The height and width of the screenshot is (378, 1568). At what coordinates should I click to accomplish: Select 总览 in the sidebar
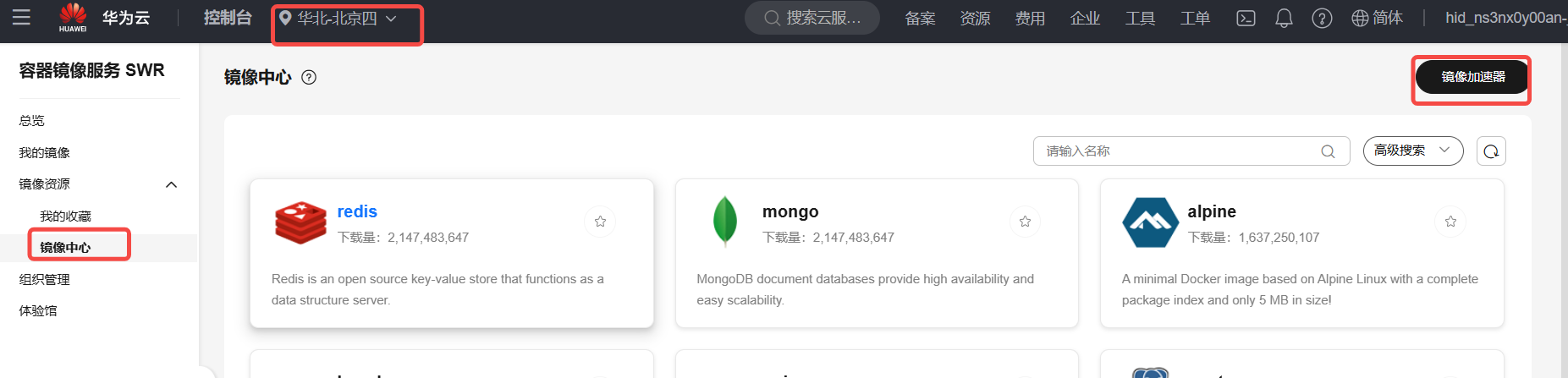pyautogui.click(x=32, y=121)
